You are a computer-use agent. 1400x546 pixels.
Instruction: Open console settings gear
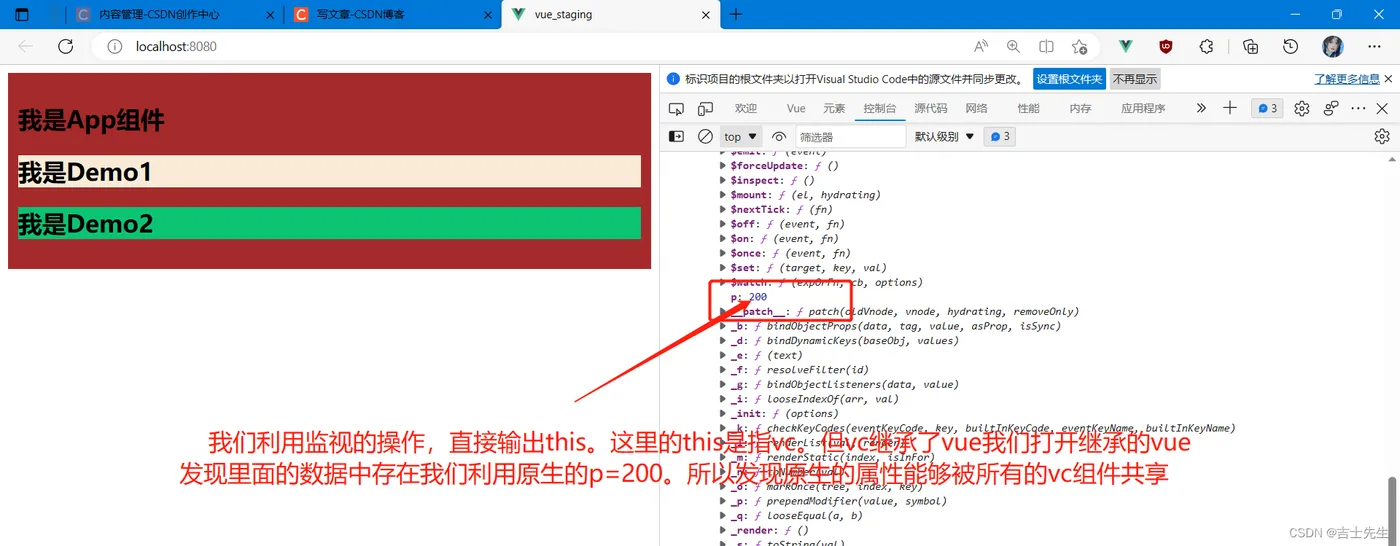1382,136
